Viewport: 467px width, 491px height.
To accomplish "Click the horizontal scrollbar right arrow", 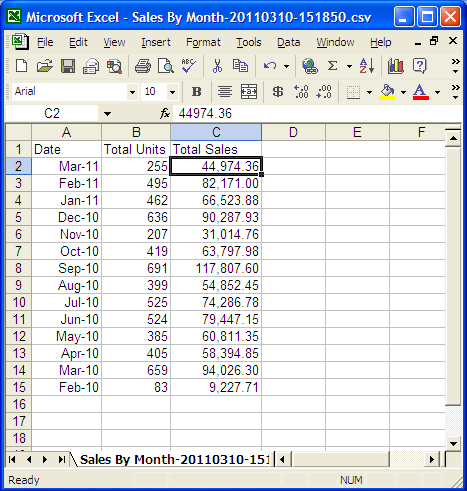I will (x=432, y=460).
